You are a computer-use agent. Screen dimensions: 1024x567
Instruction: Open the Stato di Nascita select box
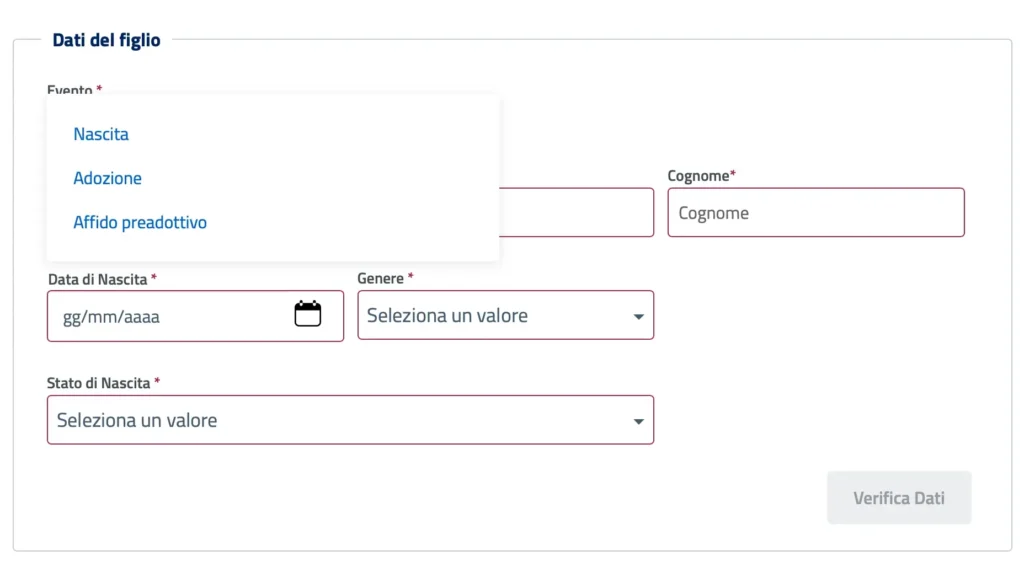click(x=350, y=419)
